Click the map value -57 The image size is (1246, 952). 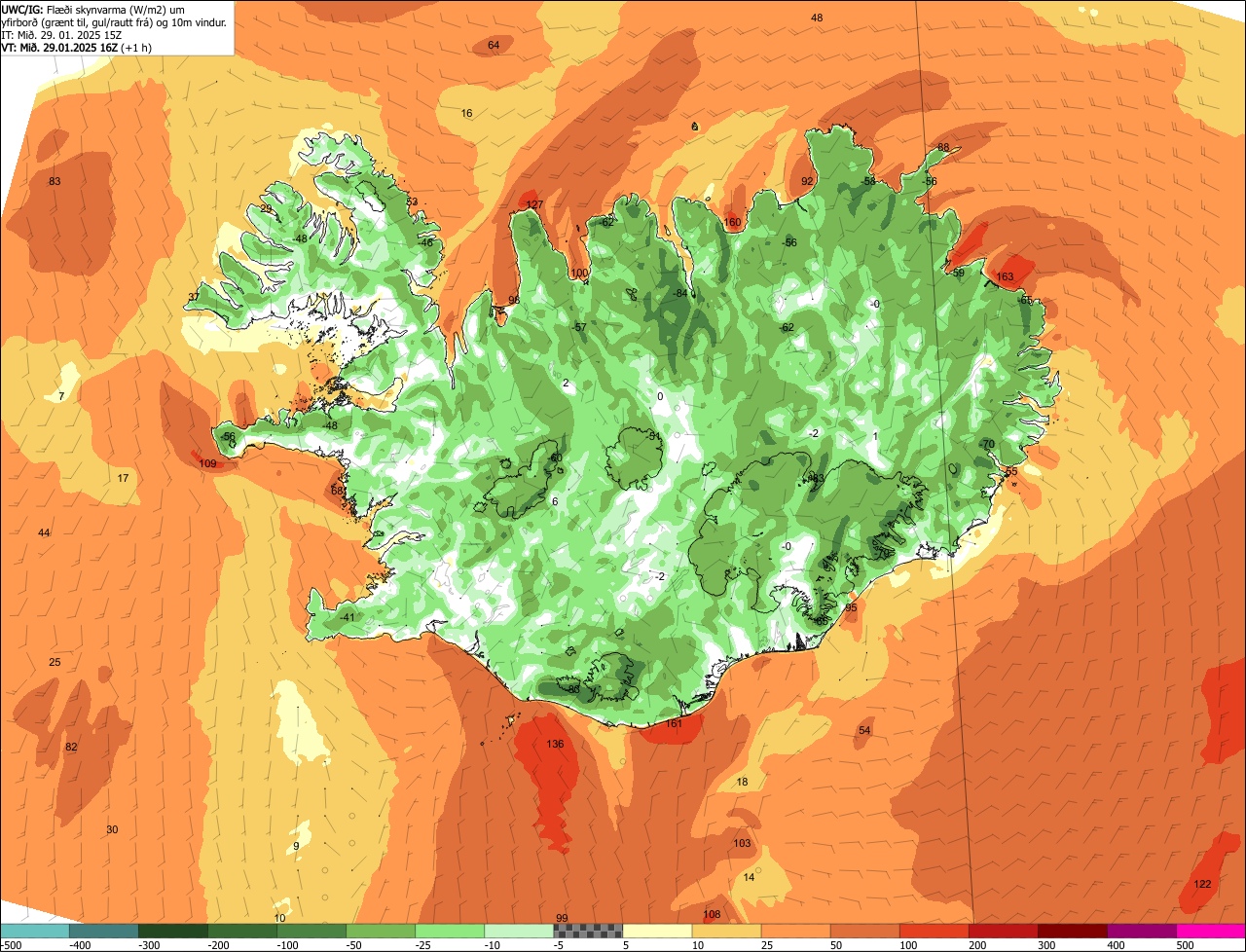pos(579,327)
